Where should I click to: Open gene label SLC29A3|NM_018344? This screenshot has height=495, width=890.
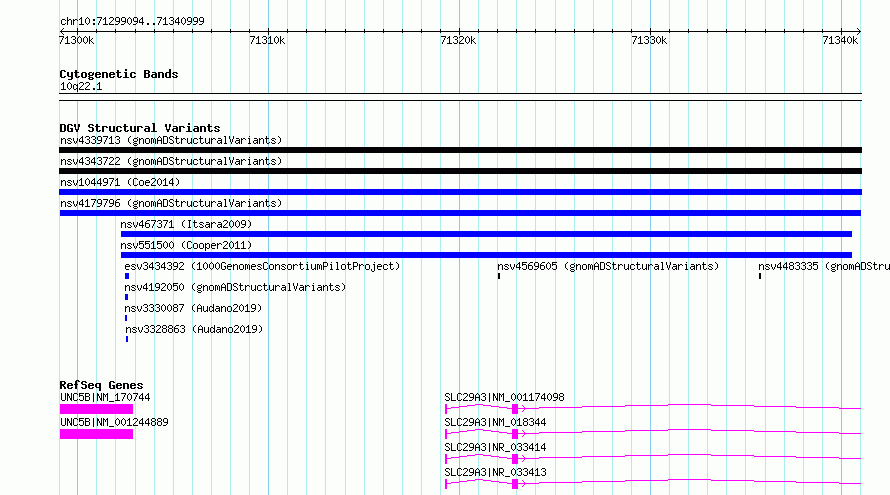(x=495, y=422)
